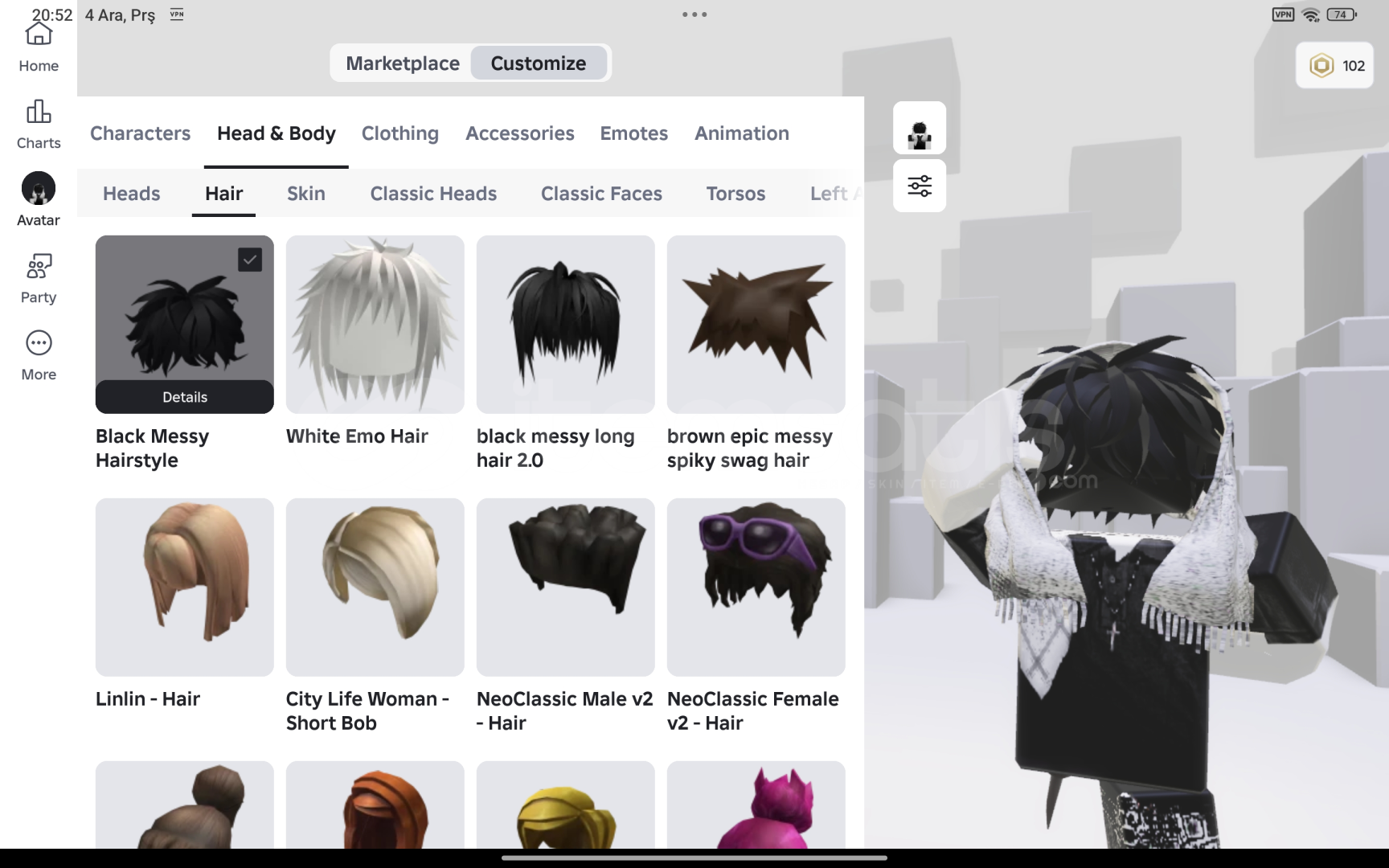Open the avatar body preview icon button
Viewport: 1389px width, 868px height.
click(920, 128)
